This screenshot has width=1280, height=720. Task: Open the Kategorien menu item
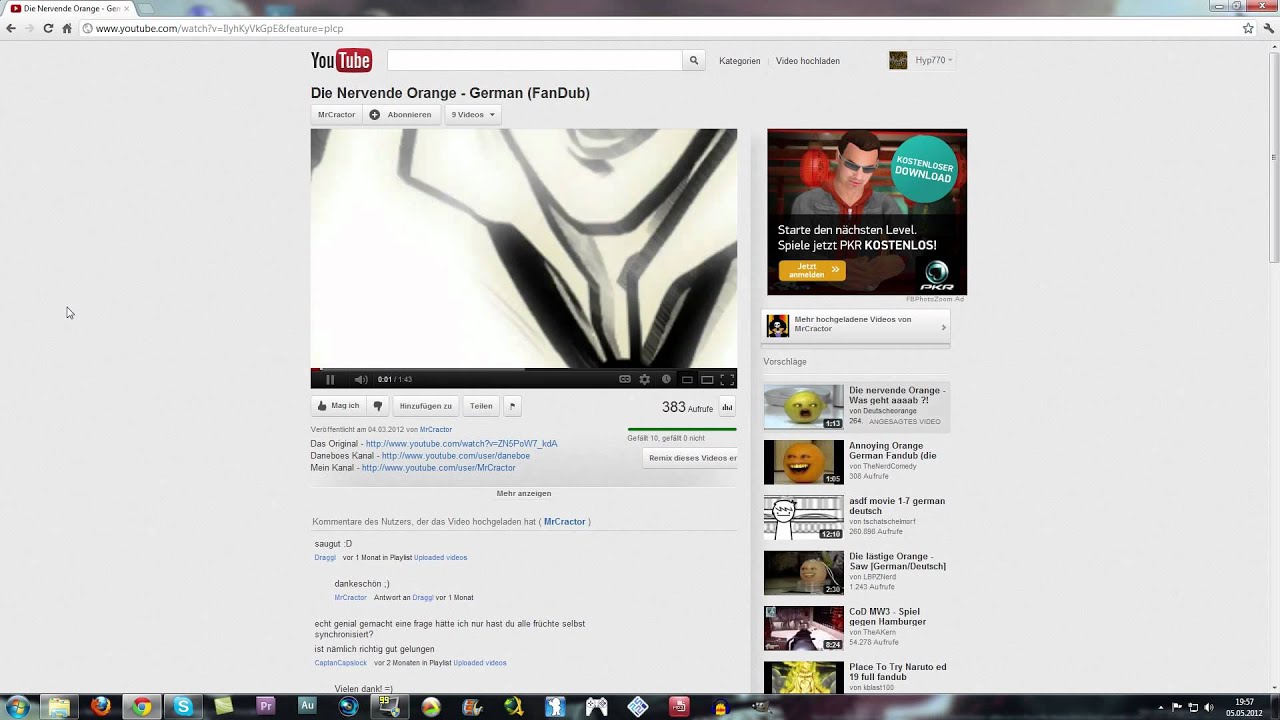[x=740, y=61]
